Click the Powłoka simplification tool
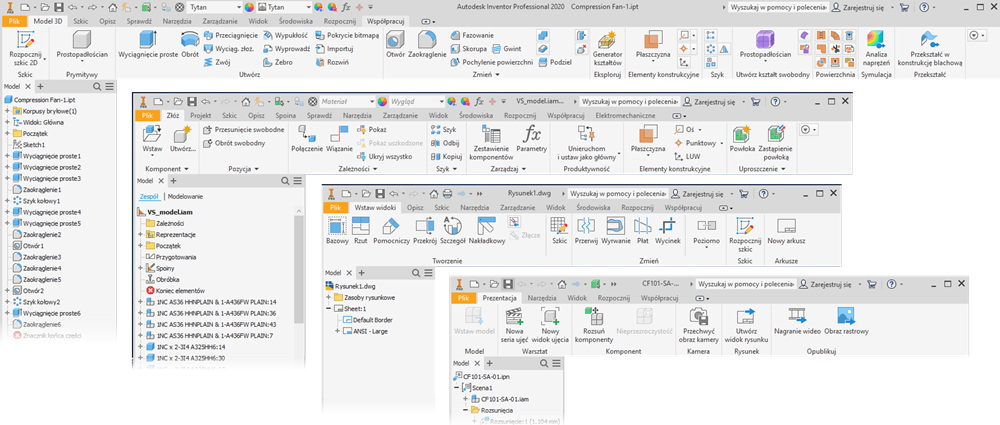Image resolution: width=1000 pixels, height=425 pixels. [742, 140]
